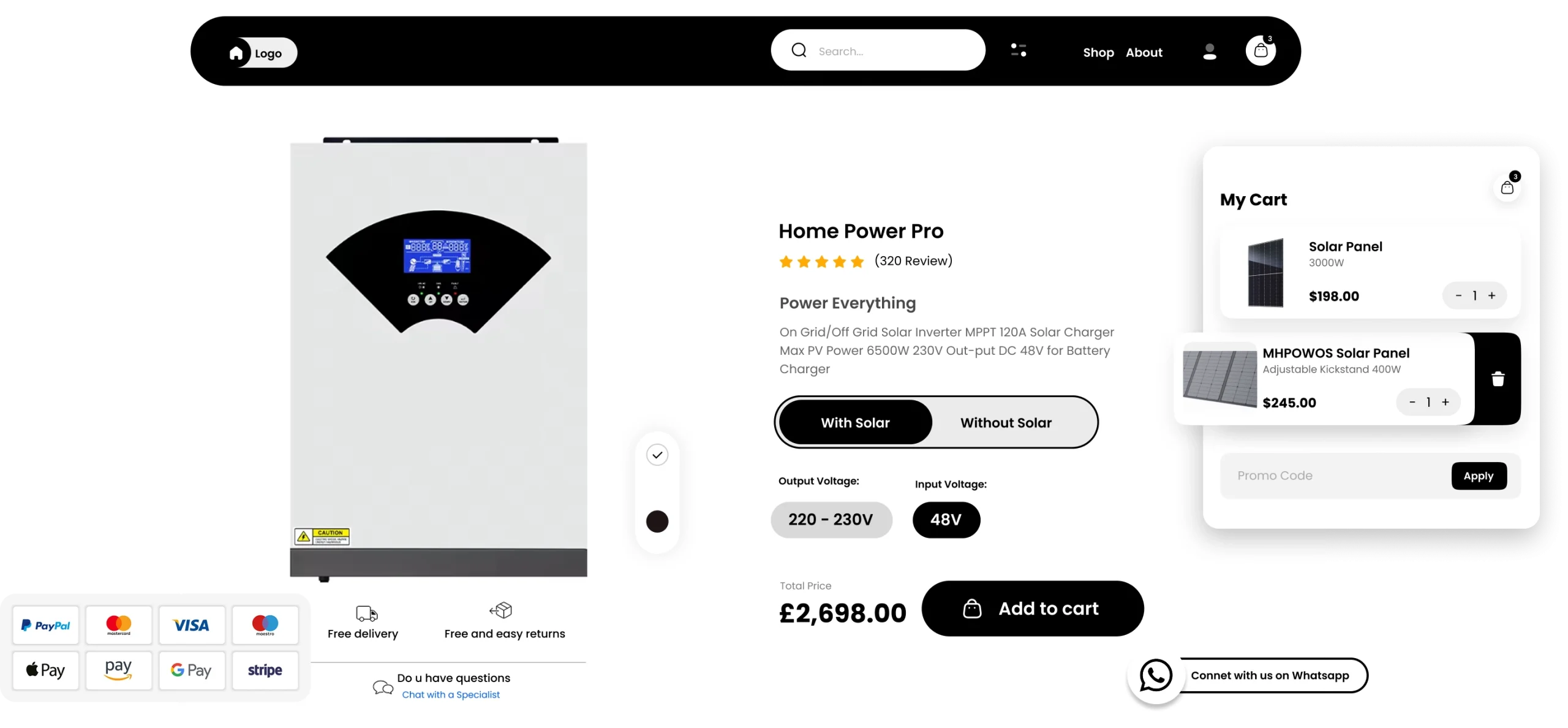Pick the black color swatch
This screenshot has width=1568, height=728.
[657, 521]
